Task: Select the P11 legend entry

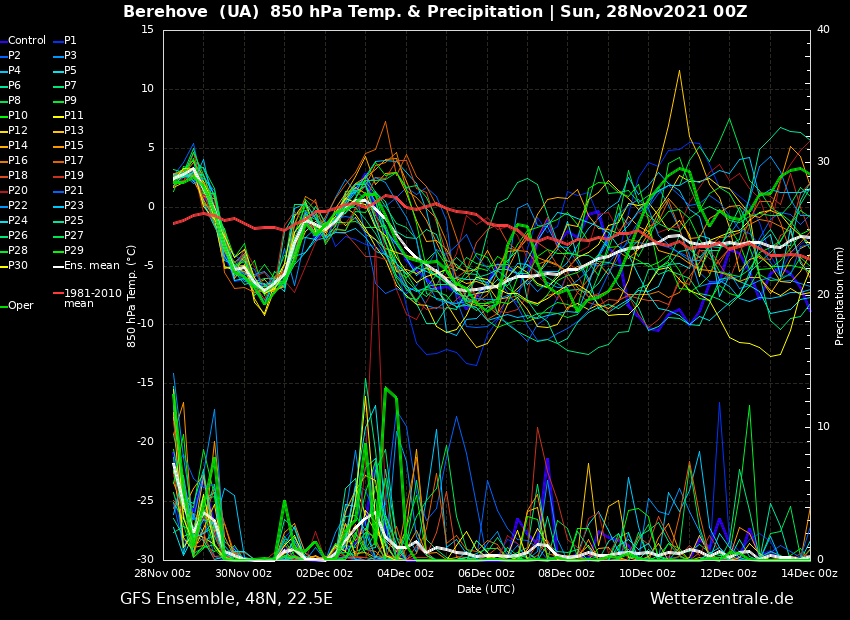Action: (x=74, y=116)
